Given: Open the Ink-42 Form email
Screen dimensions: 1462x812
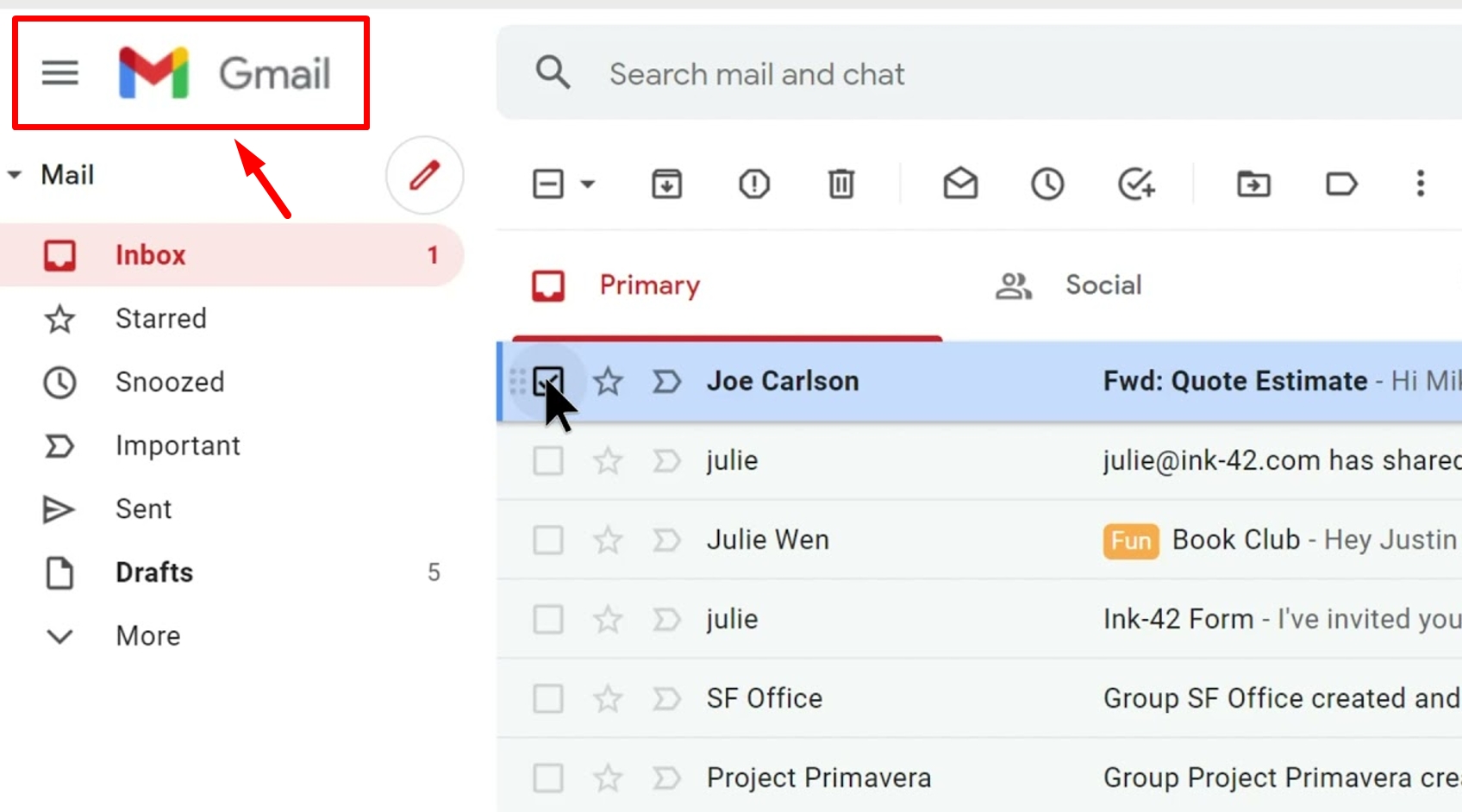Looking at the screenshot, I should click(x=979, y=620).
